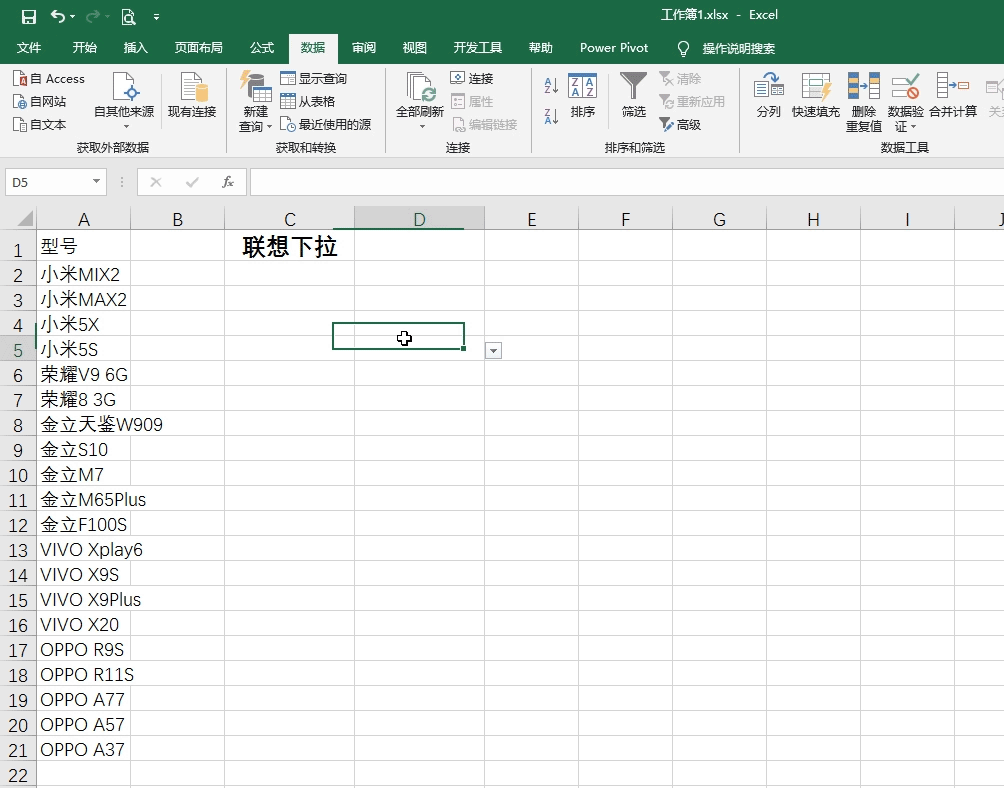Click cell containing 联想下拉
This screenshot has height=788, width=1004.
point(289,247)
